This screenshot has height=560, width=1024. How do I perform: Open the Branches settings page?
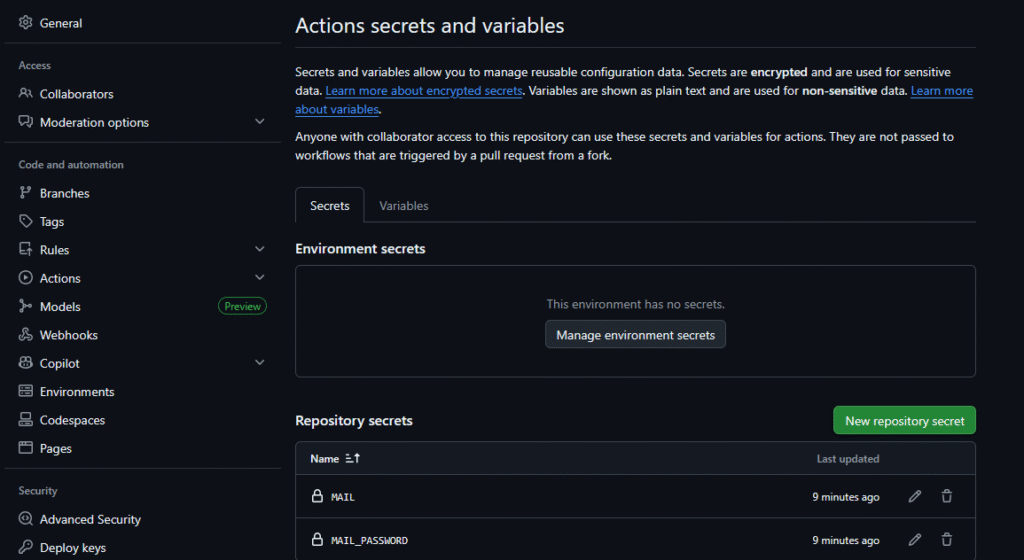click(64, 193)
